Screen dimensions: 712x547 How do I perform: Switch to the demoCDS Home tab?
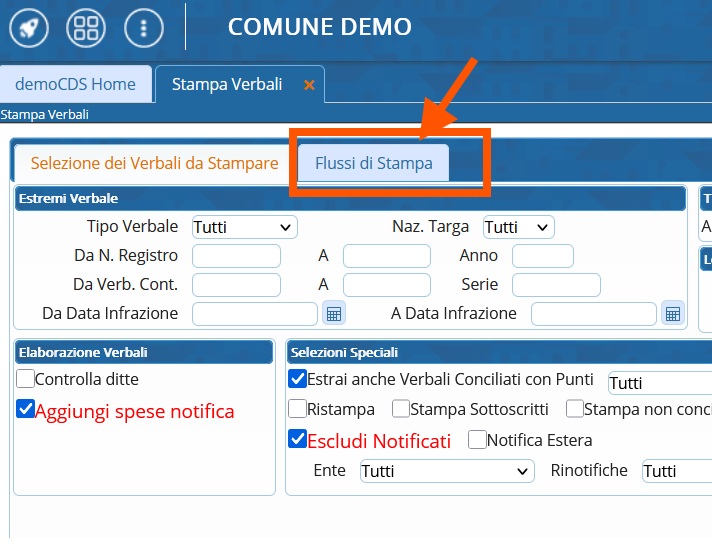[75, 84]
